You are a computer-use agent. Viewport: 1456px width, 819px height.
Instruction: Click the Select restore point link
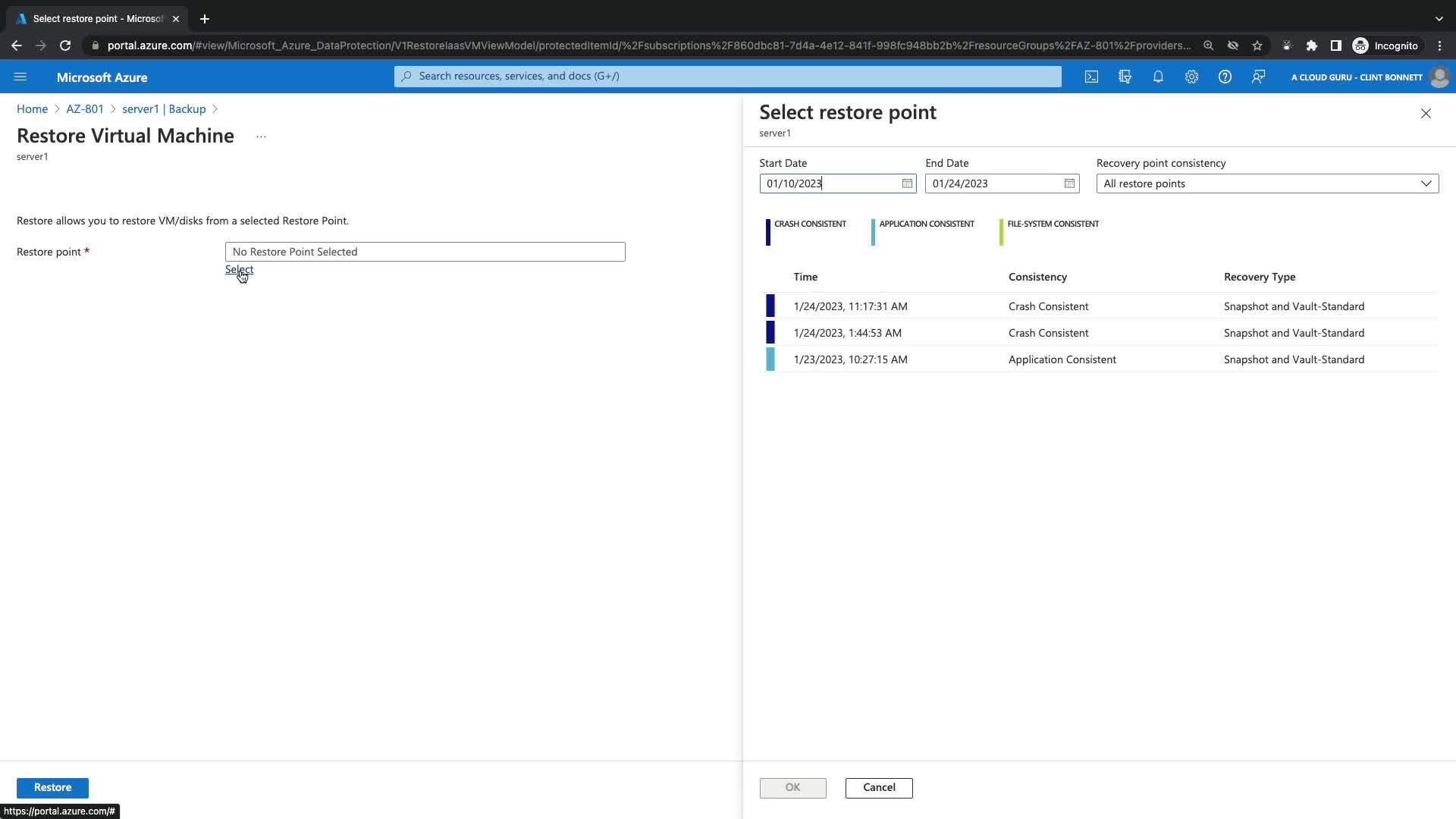(x=239, y=269)
